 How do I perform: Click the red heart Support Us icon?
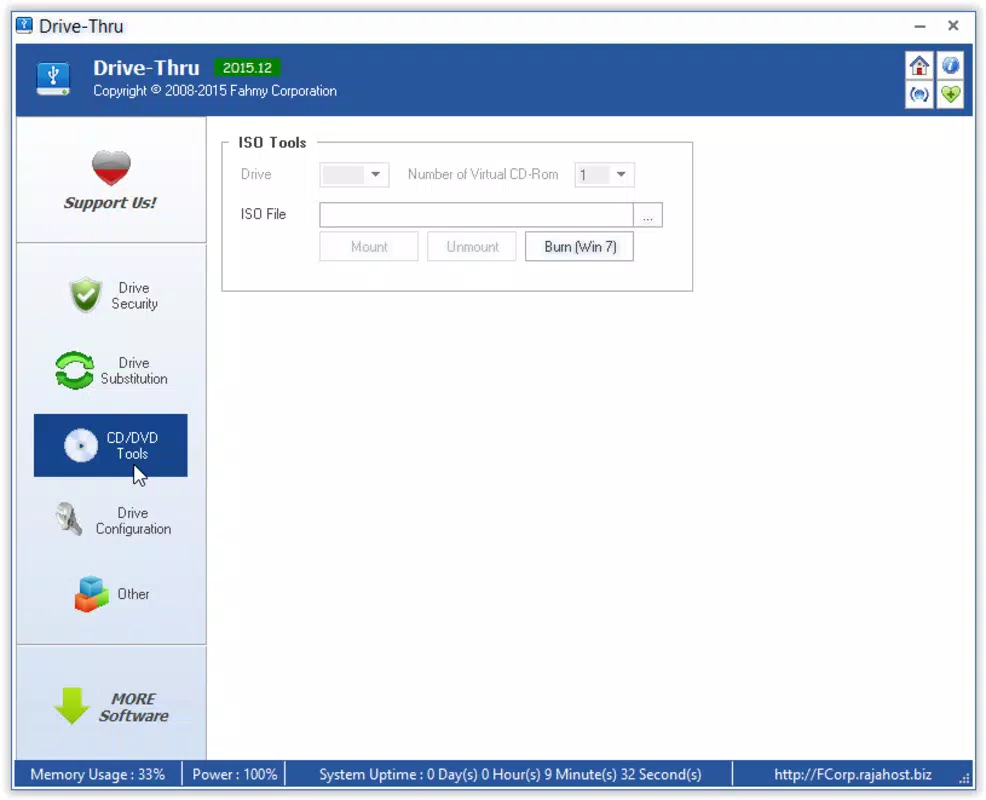pyautogui.click(x=111, y=168)
